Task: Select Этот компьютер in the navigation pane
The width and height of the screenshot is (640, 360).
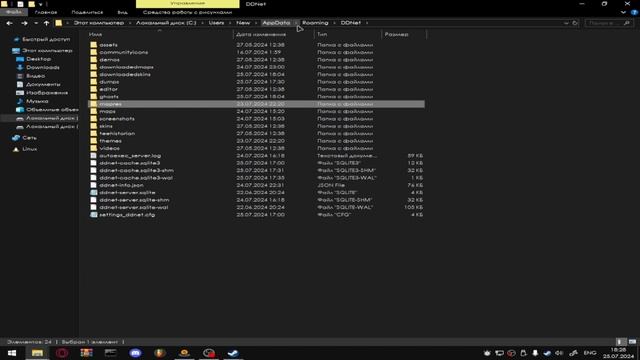Action: pyautogui.click(x=47, y=51)
